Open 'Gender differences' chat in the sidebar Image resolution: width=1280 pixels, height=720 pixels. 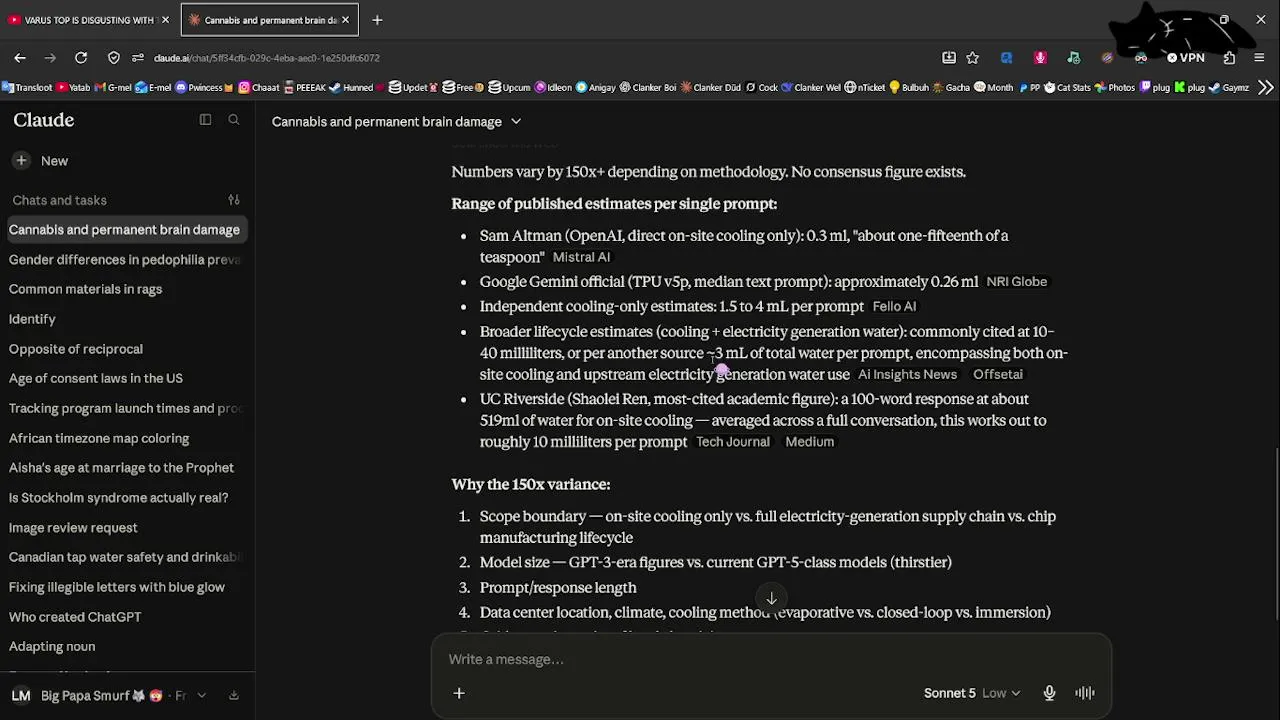pos(125,260)
